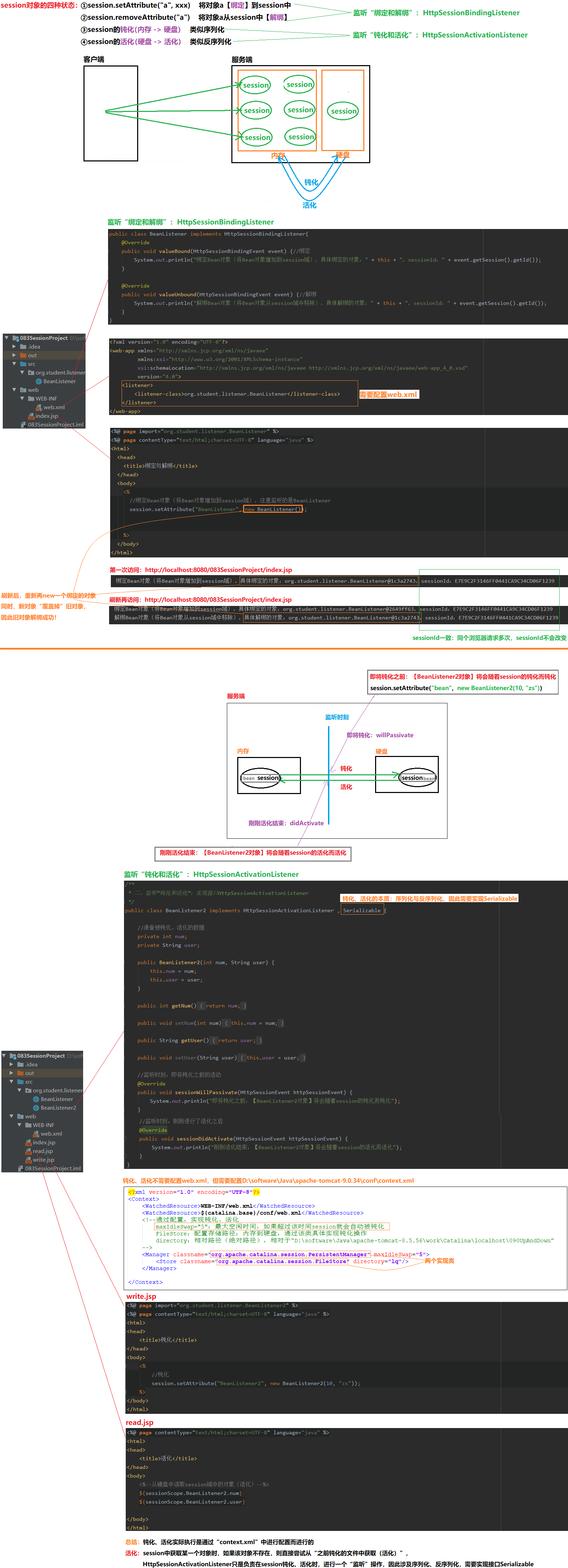Click the read.jsp JSP file icon
This screenshot has width=568, height=1568.
28,1151
